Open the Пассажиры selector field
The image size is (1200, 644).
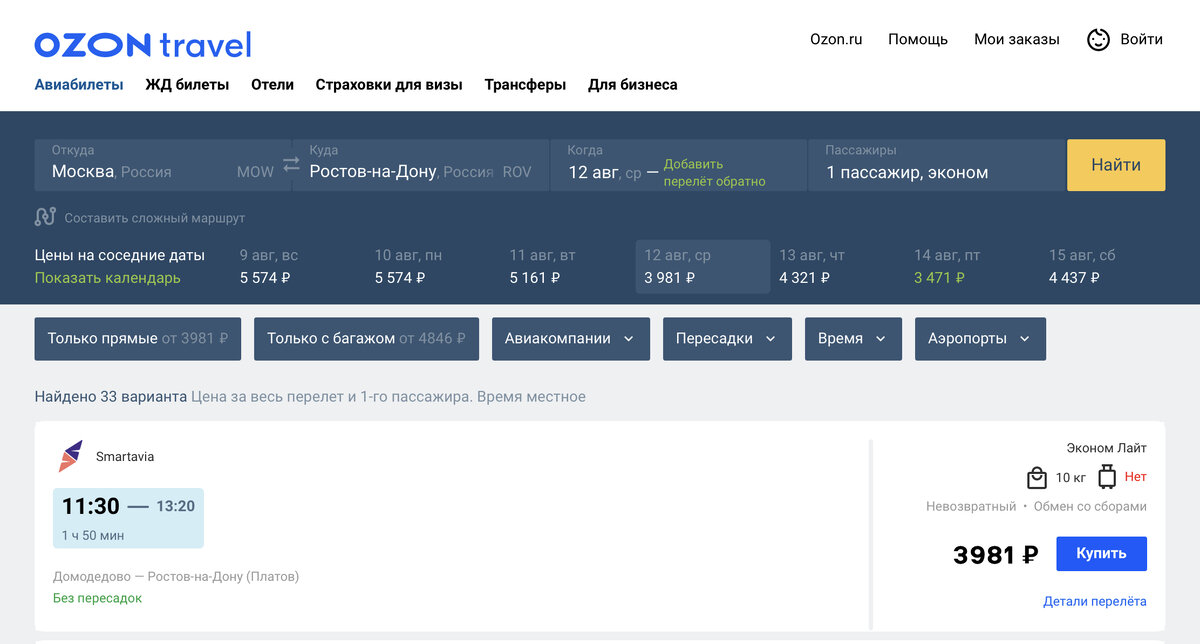point(936,165)
